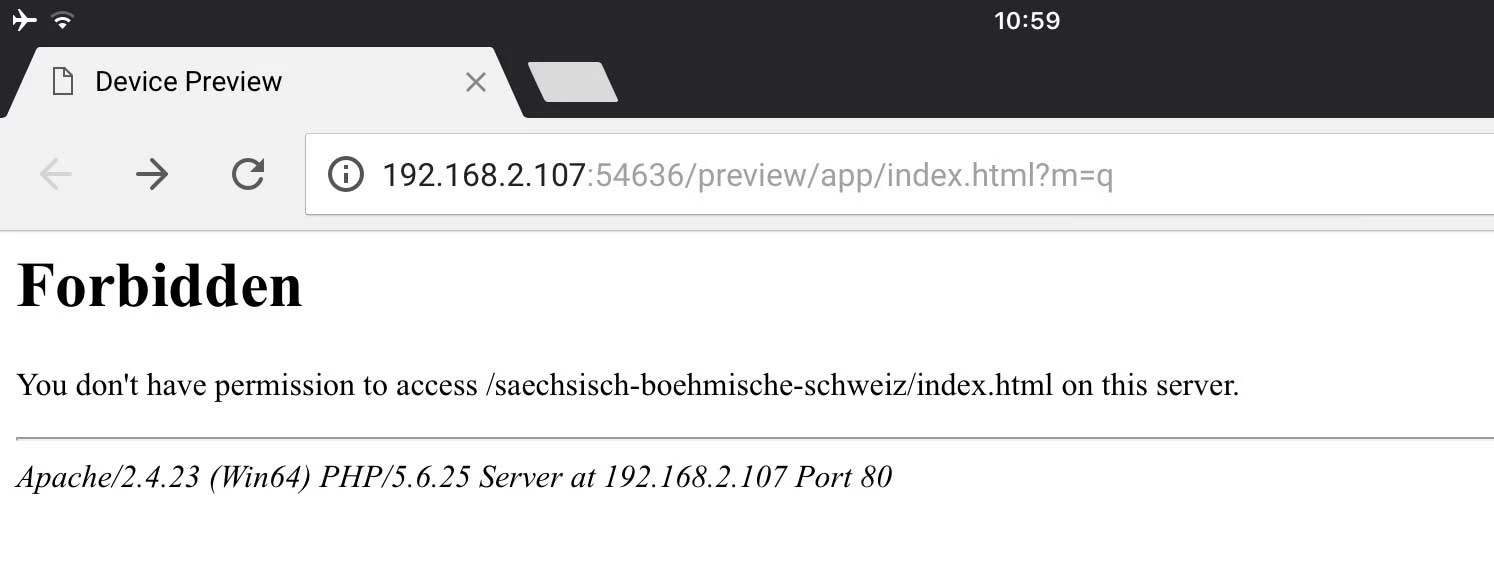Image resolution: width=1494 pixels, height=574 pixels.
Task: Open the site information icon
Action: 346,176
